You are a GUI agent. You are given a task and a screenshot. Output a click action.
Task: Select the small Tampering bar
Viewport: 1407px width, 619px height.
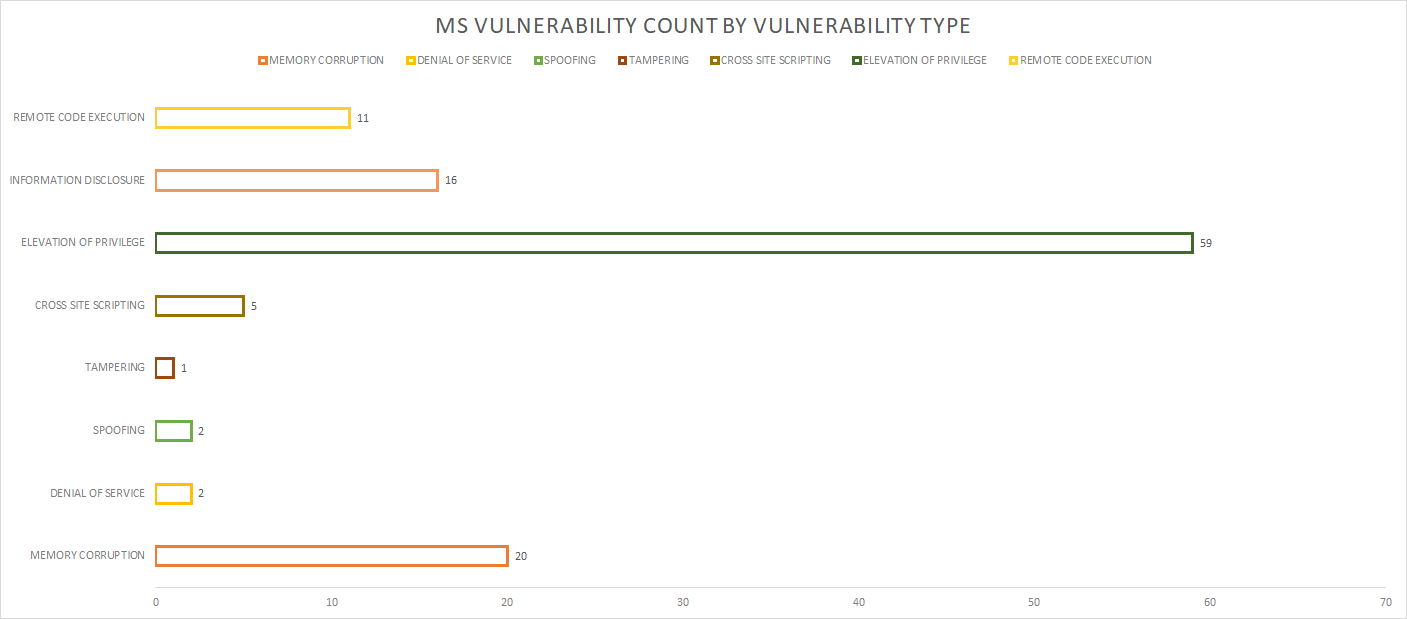(165, 368)
